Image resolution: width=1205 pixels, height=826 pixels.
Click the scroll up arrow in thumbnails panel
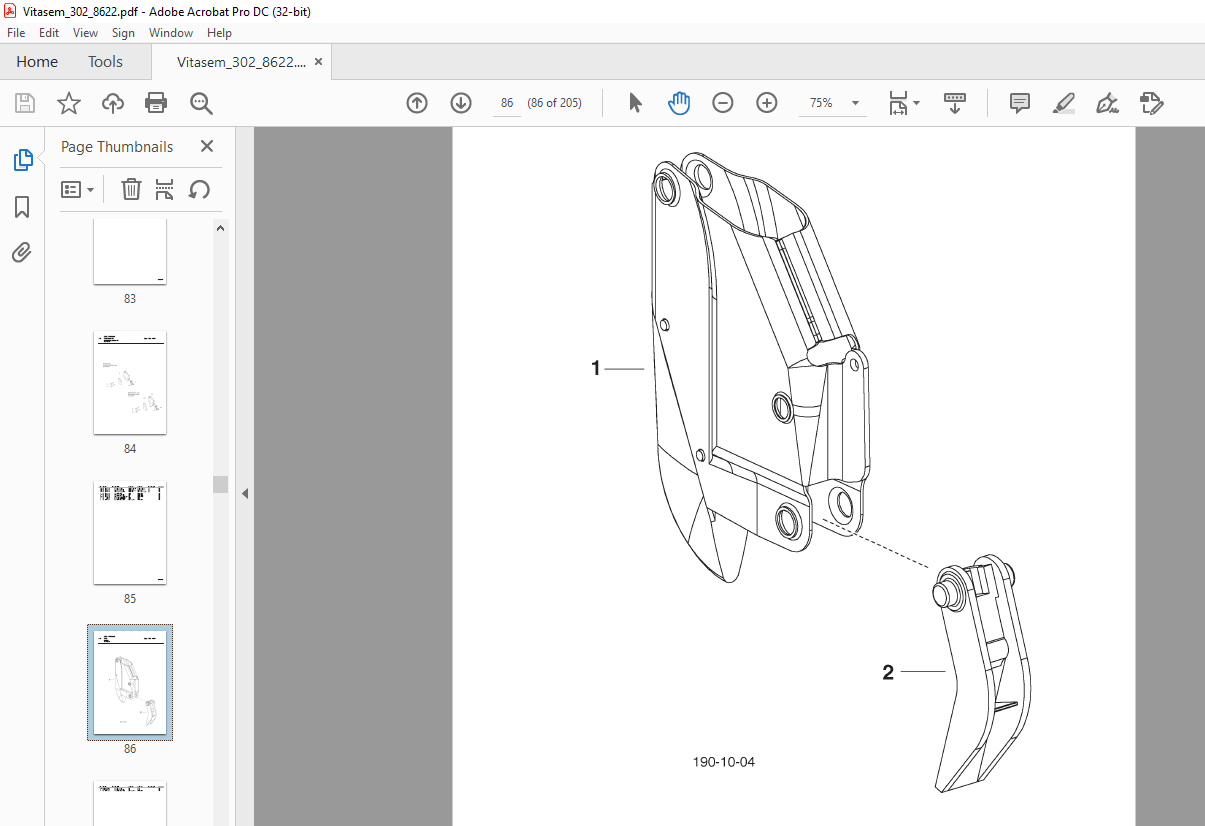tap(221, 229)
